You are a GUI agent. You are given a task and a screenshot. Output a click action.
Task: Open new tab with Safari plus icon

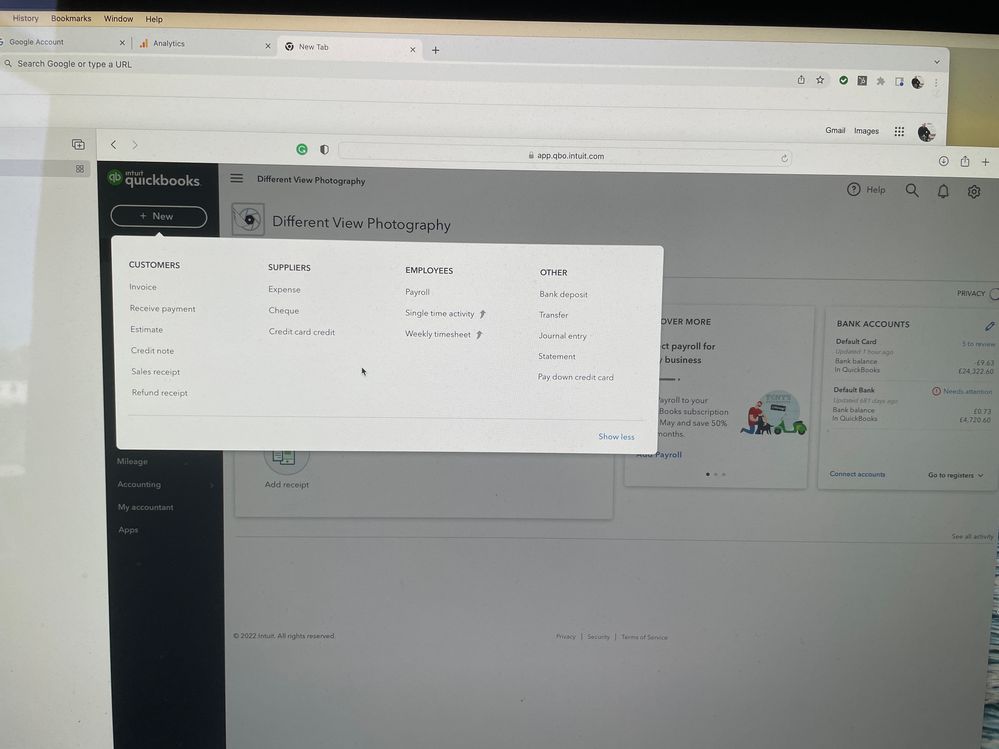pyautogui.click(x=985, y=162)
